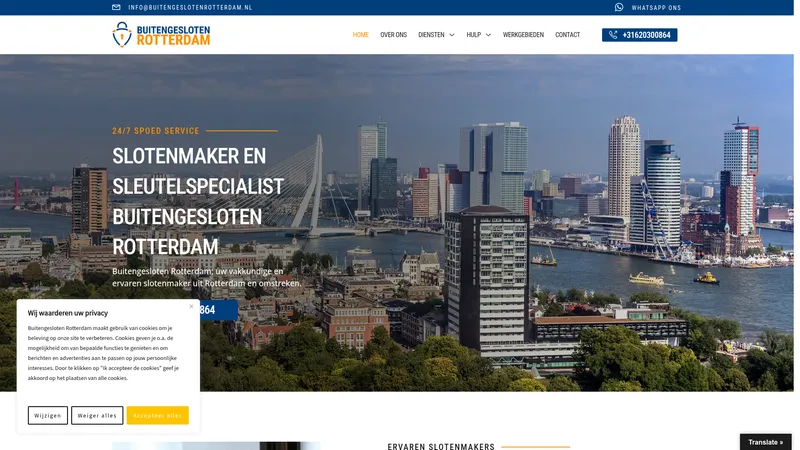
Task: Click the Wijzigen cookie button
Action: [x=48, y=415]
